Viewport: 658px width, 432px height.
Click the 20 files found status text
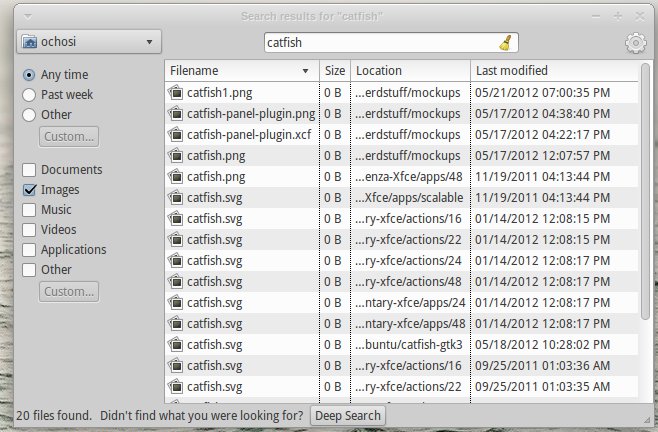pyautogui.click(x=54, y=416)
